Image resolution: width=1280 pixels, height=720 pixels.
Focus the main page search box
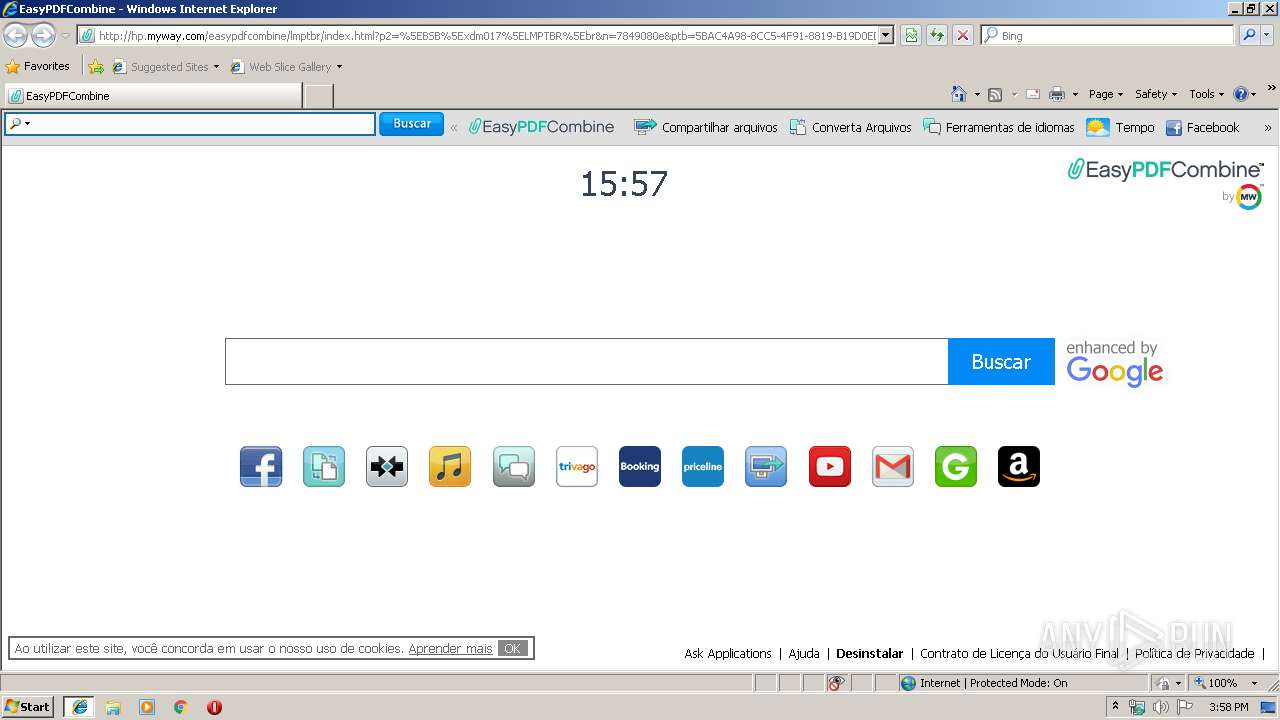(587, 361)
